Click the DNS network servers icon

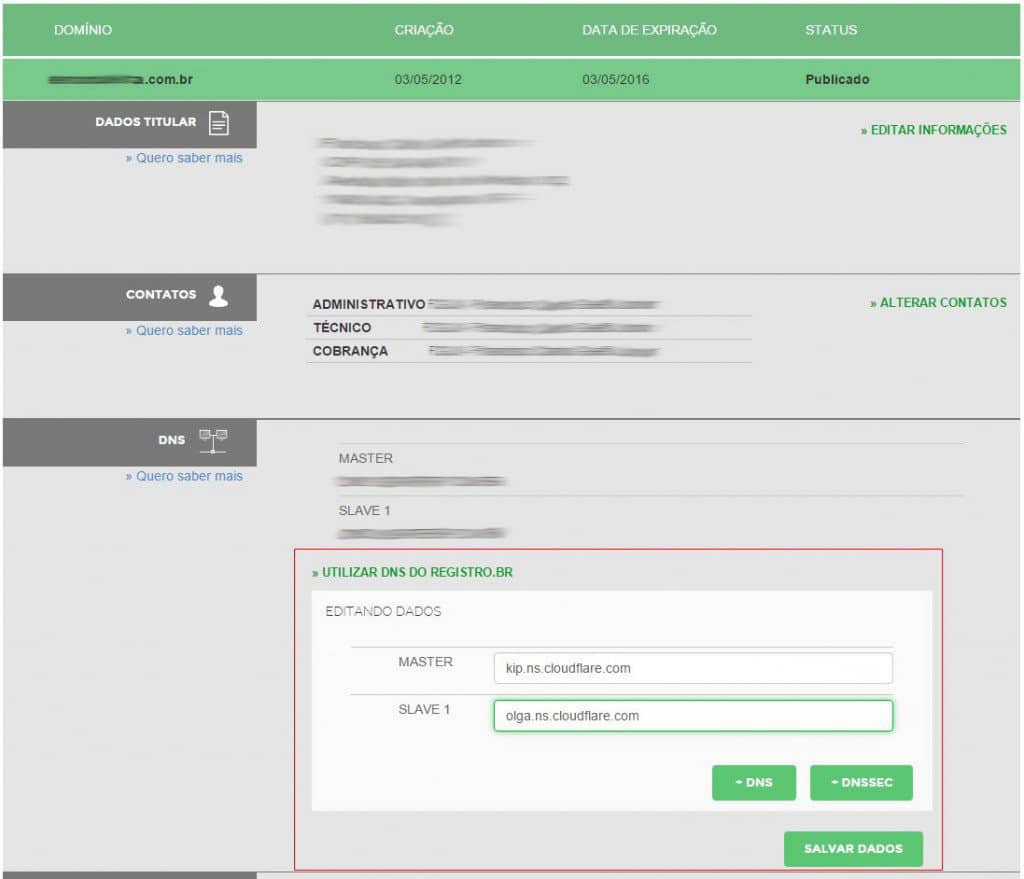tap(213, 441)
